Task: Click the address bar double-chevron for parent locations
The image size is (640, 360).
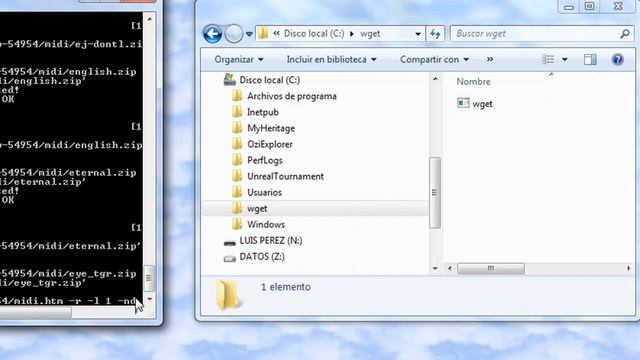Action: coord(276,33)
